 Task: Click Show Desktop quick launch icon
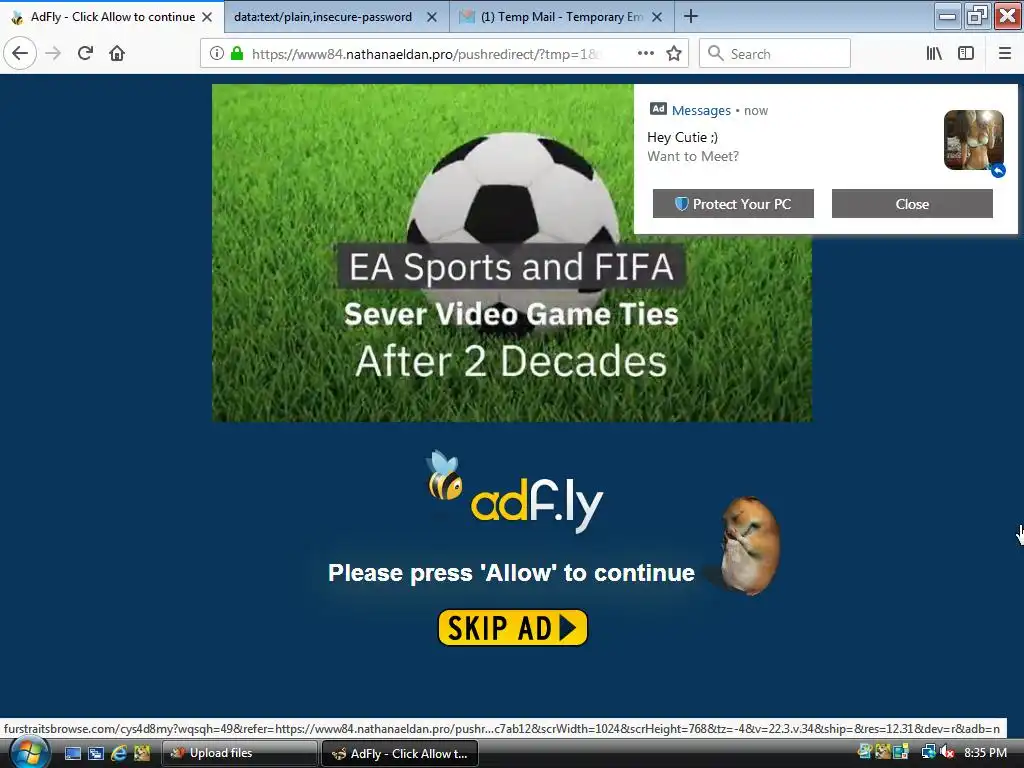coord(72,754)
